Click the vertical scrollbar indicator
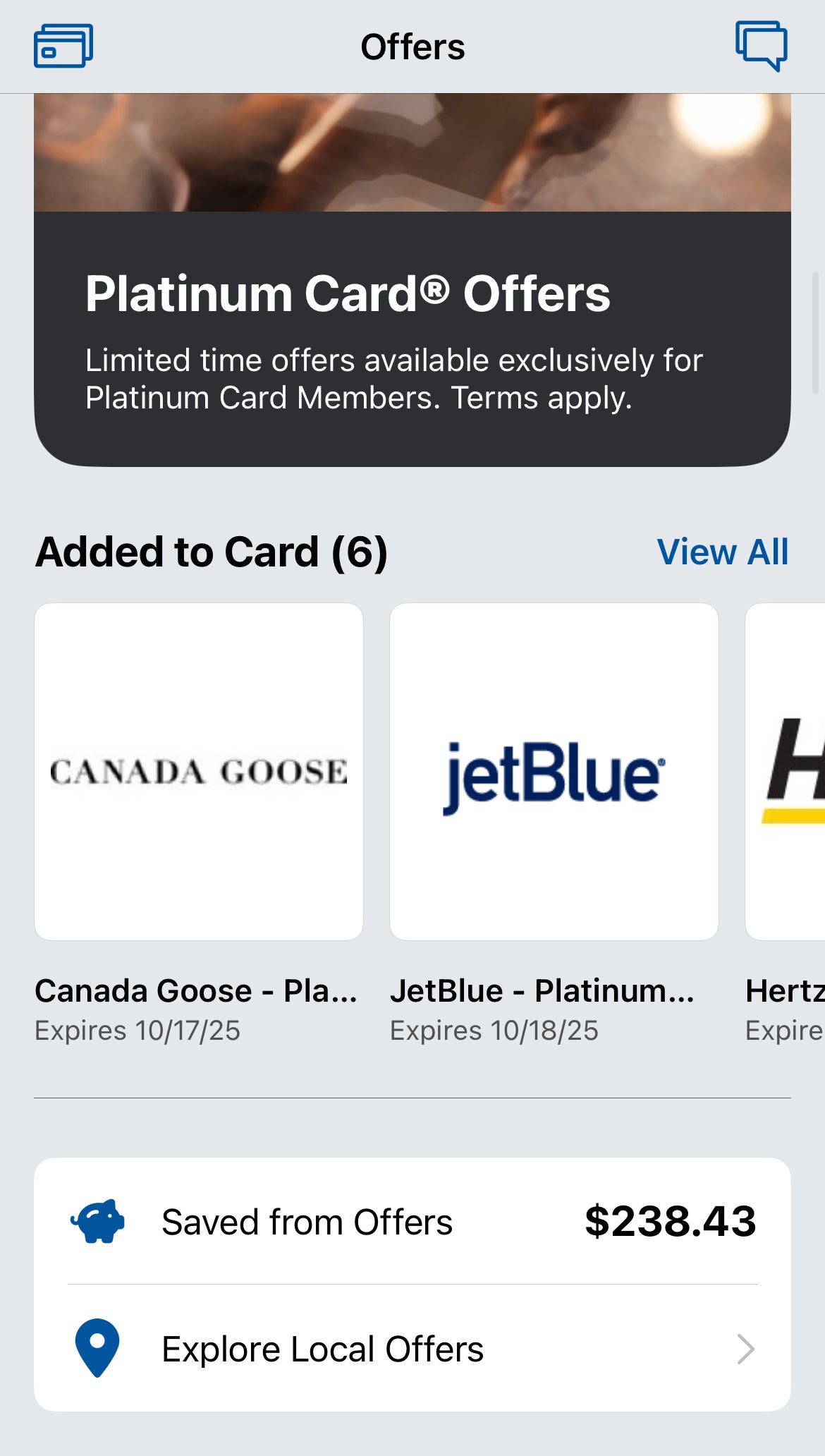The image size is (825, 1456). [x=816, y=333]
